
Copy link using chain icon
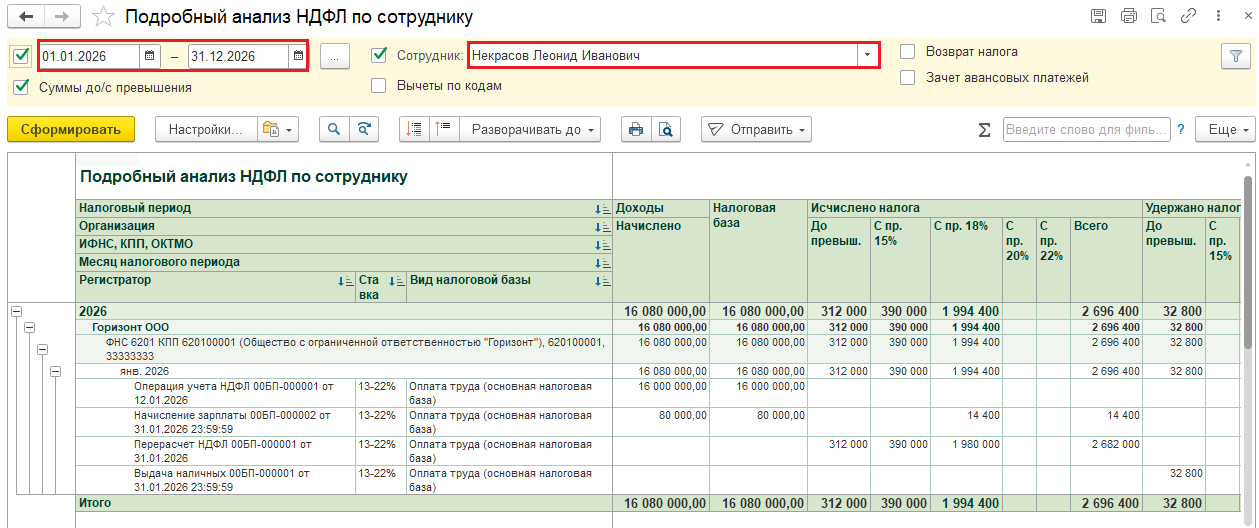(1189, 16)
